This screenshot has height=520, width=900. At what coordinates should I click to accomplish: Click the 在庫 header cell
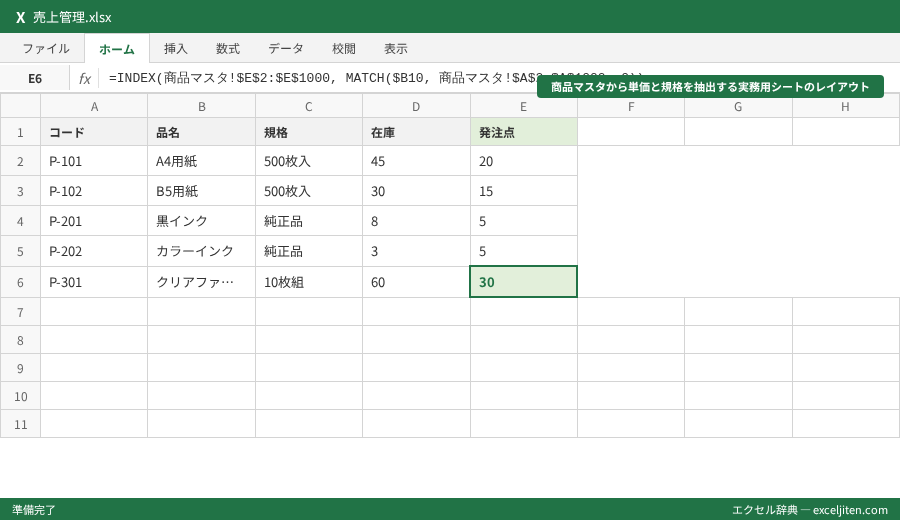click(x=416, y=133)
